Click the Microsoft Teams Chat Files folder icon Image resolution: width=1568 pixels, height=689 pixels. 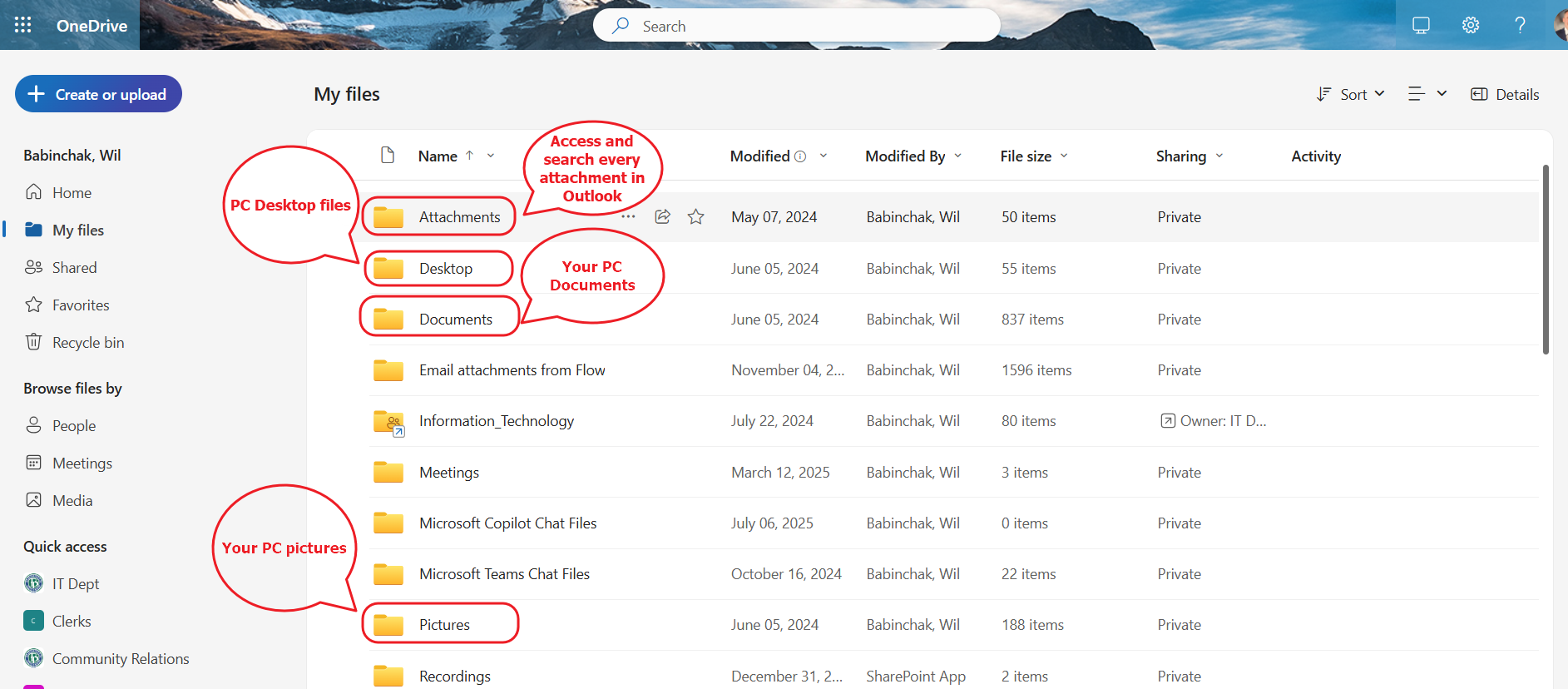pos(388,573)
